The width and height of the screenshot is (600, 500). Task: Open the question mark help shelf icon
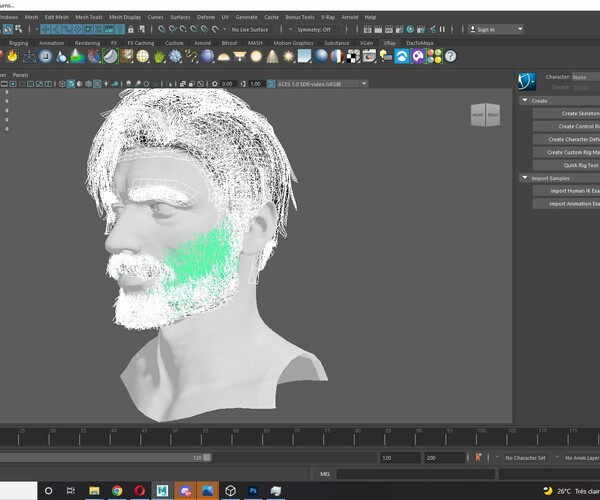click(450, 56)
